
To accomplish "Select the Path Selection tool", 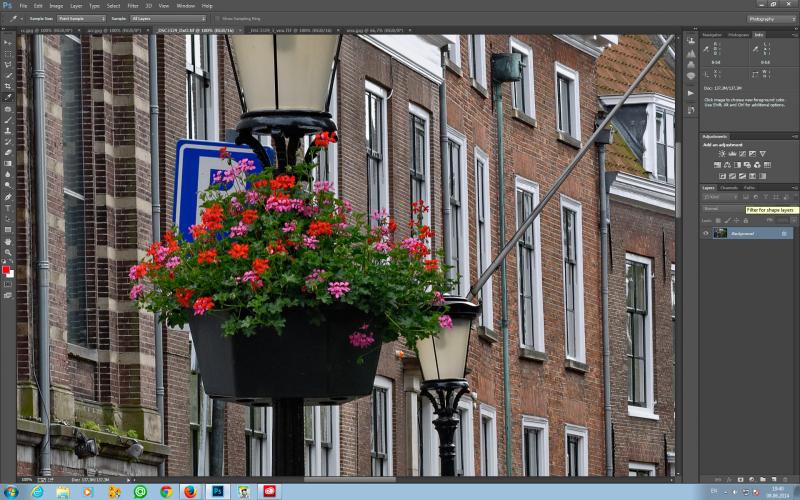I will point(8,219).
